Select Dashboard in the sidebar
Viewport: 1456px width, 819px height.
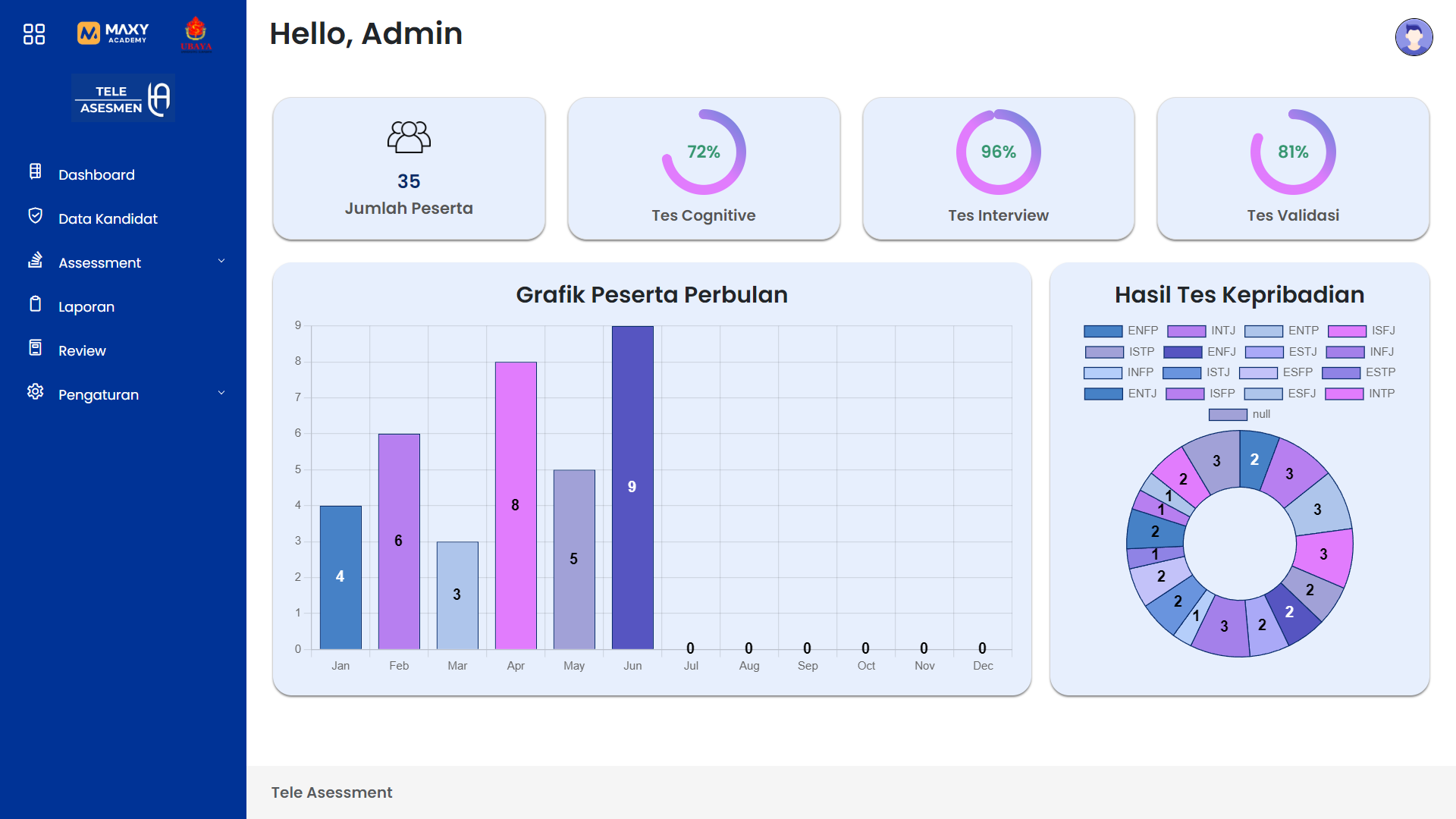(x=97, y=174)
